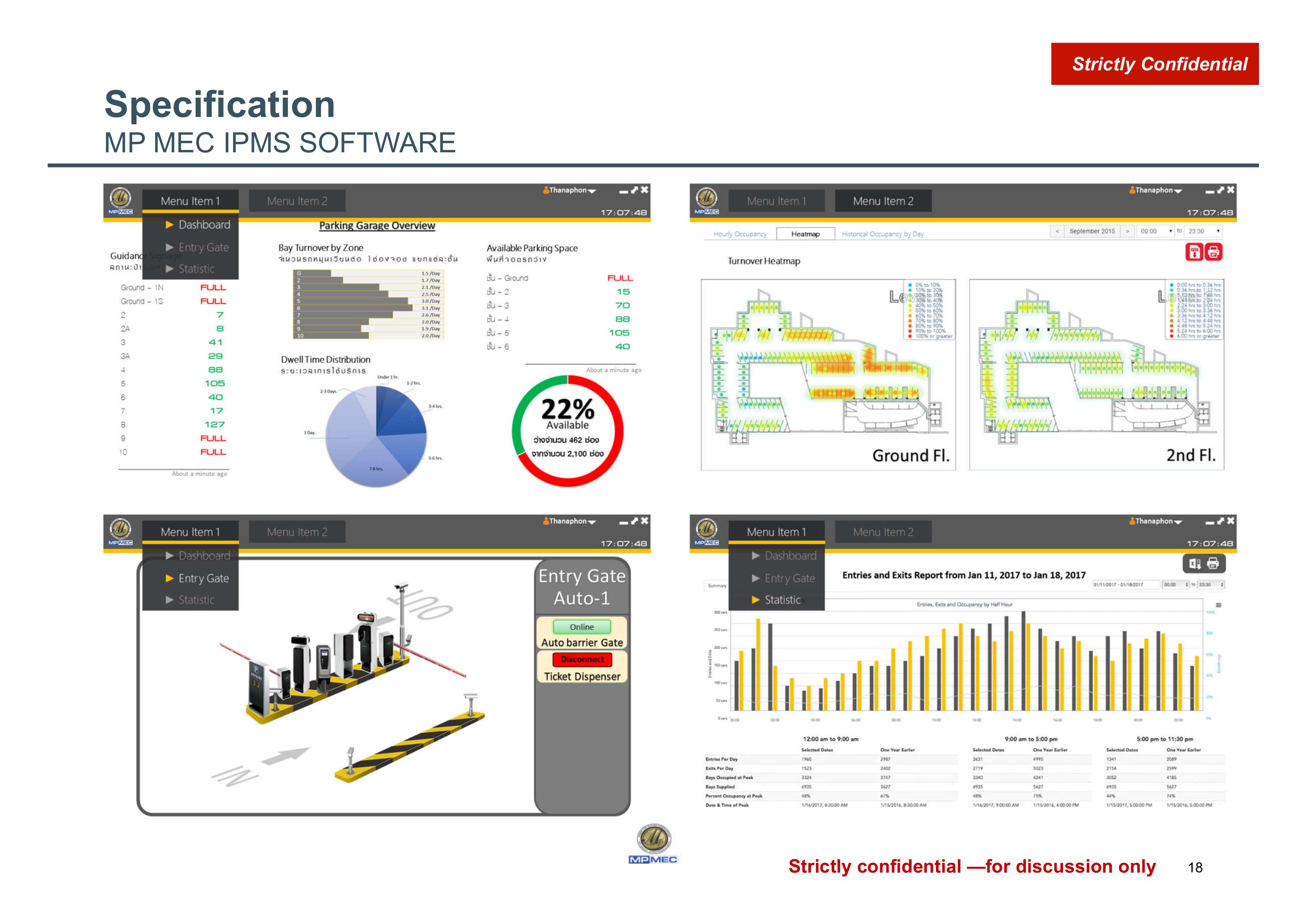This screenshot has height=924, width=1307.
Task: Click the 22% Available ring gauge
Action: (x=568, y=431)
